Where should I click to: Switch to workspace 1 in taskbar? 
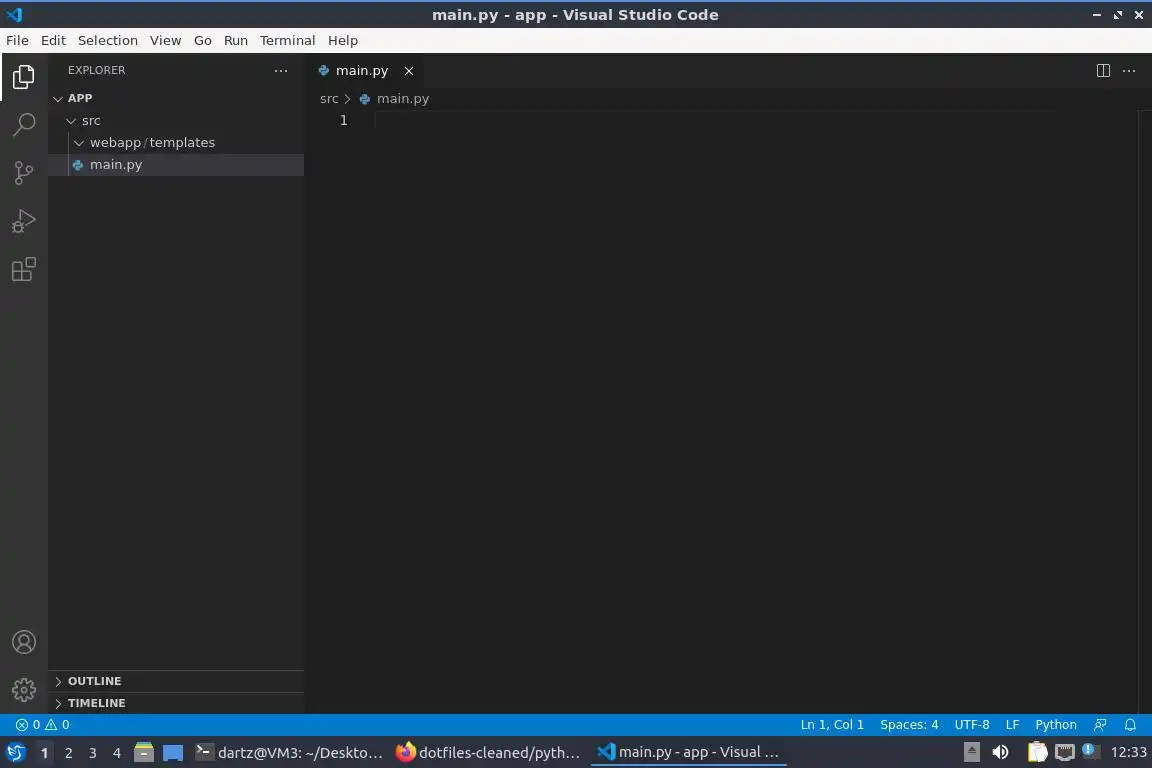(x=44, y=753)
